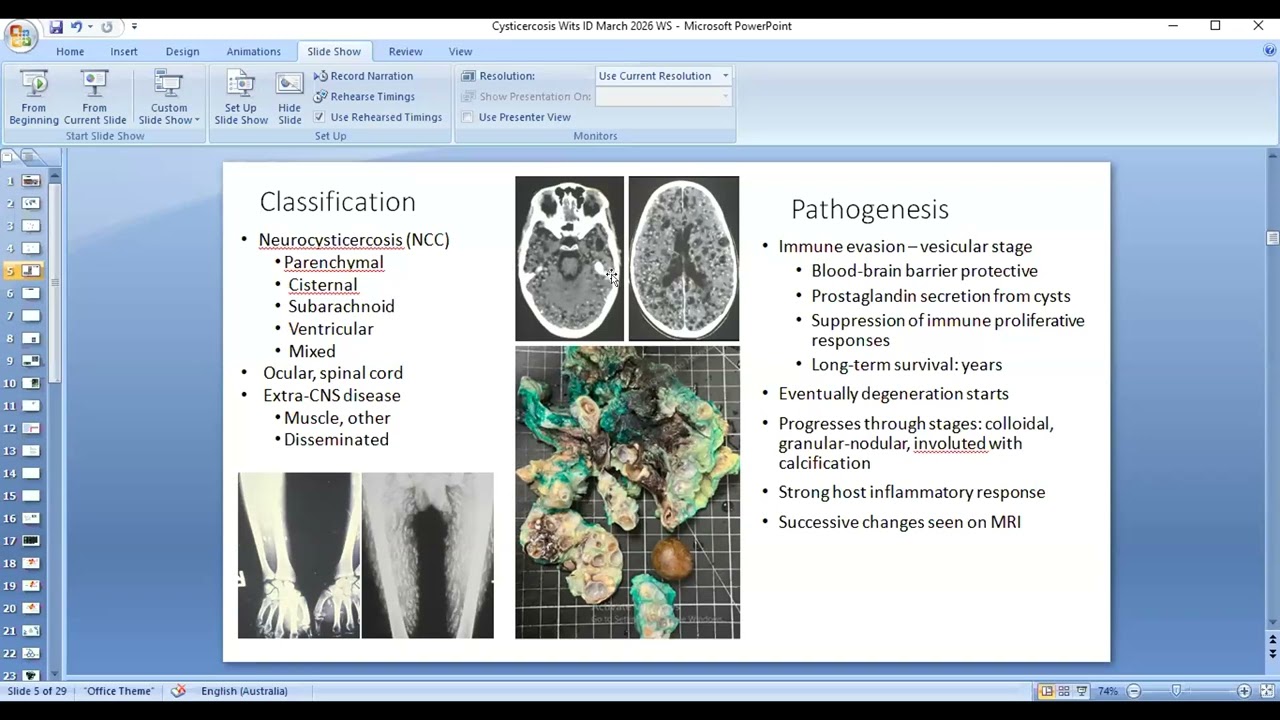
Task: Click English (Australia) language indicator
Action: [244, 691]
